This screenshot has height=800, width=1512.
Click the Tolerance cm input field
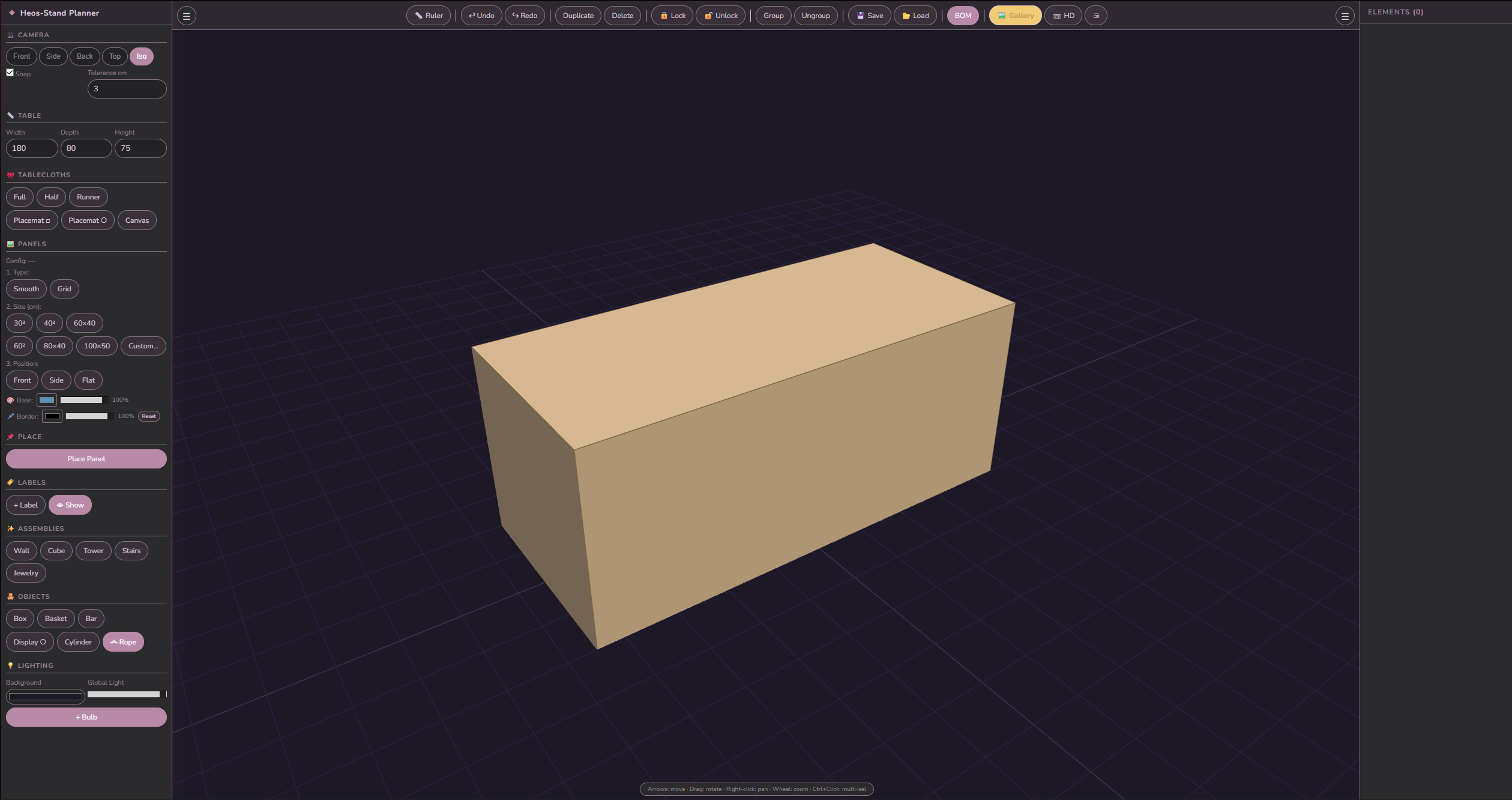pos(127,89)
